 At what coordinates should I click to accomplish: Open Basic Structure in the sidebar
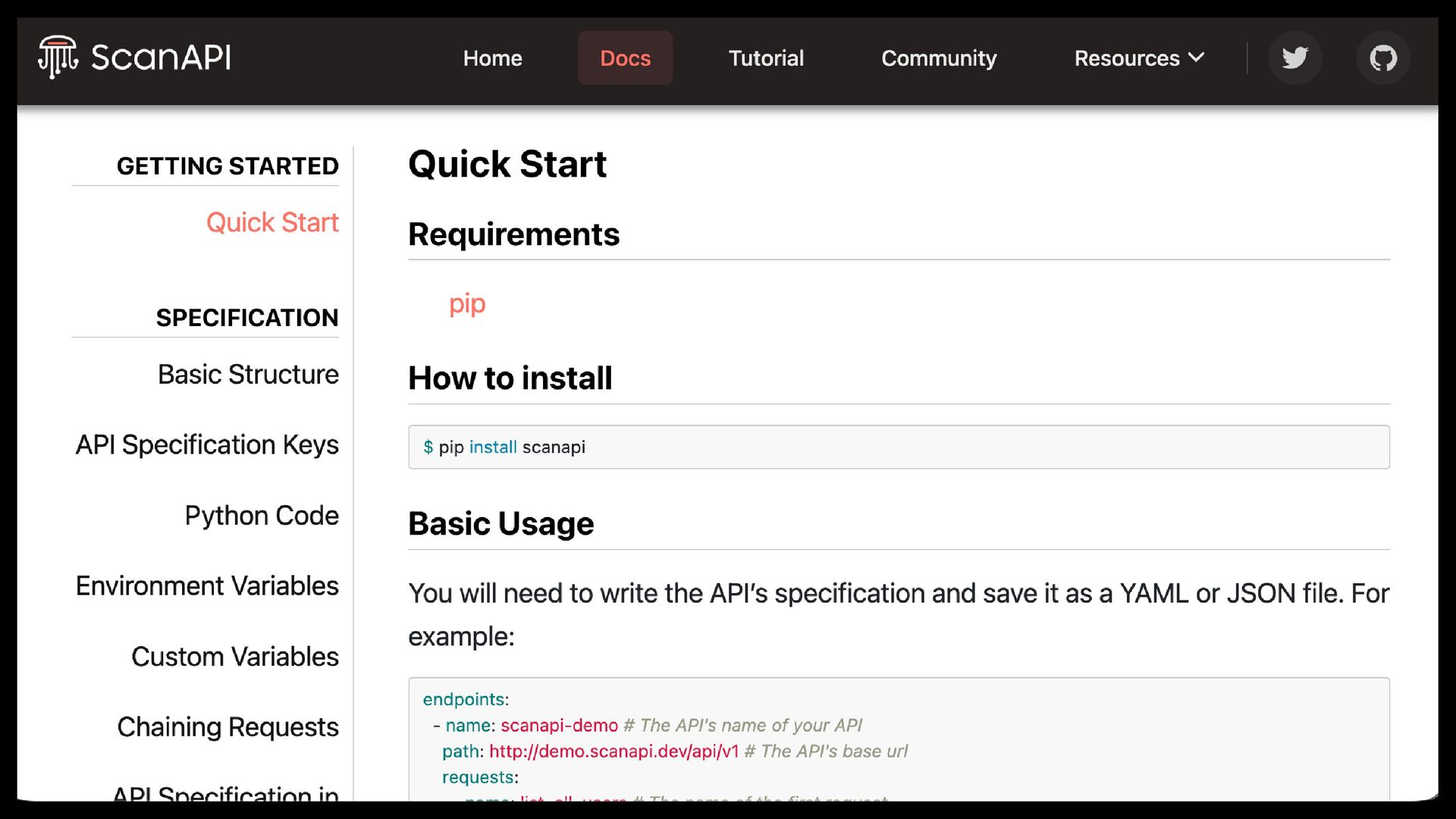248,374
